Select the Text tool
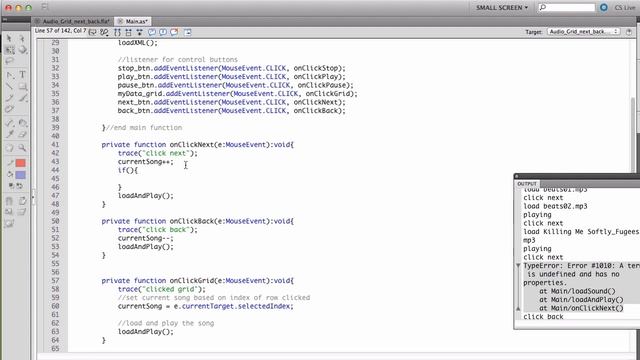Screen dimensions: 640x360 click(22, 75)
